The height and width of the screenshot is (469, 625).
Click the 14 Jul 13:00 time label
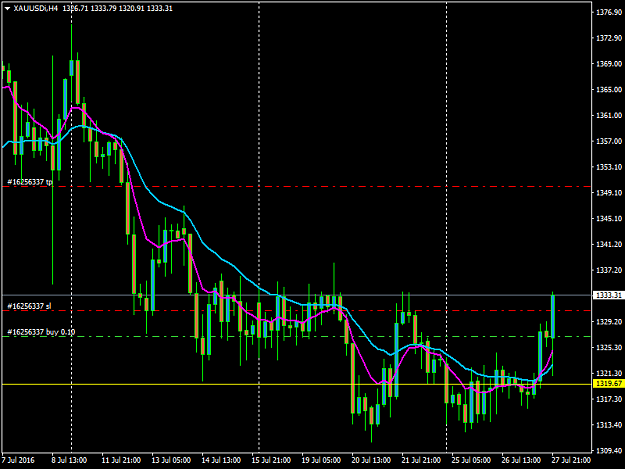click(221, 460)
